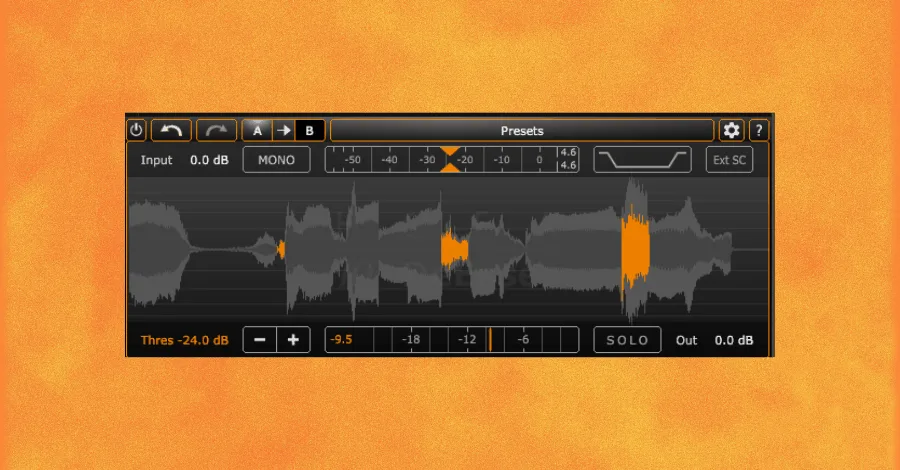900x470 pixels.
Task: Increase reduction with the plus button
Action: 293,340
